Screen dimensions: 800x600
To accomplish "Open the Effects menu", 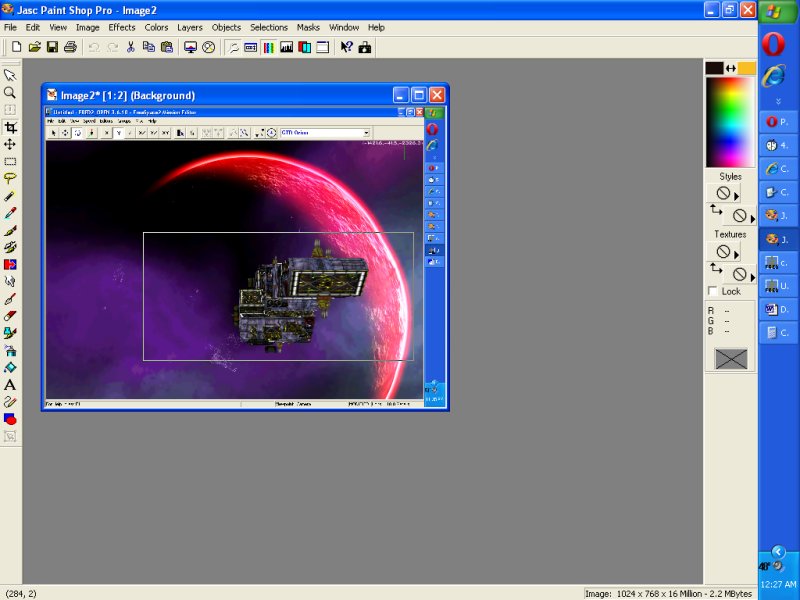I will (x=121, y=28).
